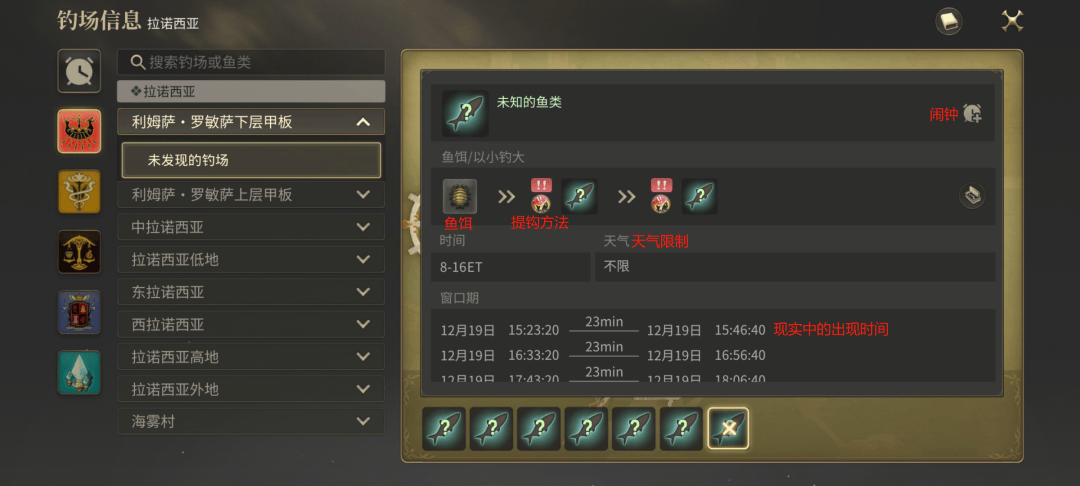Close the fishing info window

(x=1012, y=21)
